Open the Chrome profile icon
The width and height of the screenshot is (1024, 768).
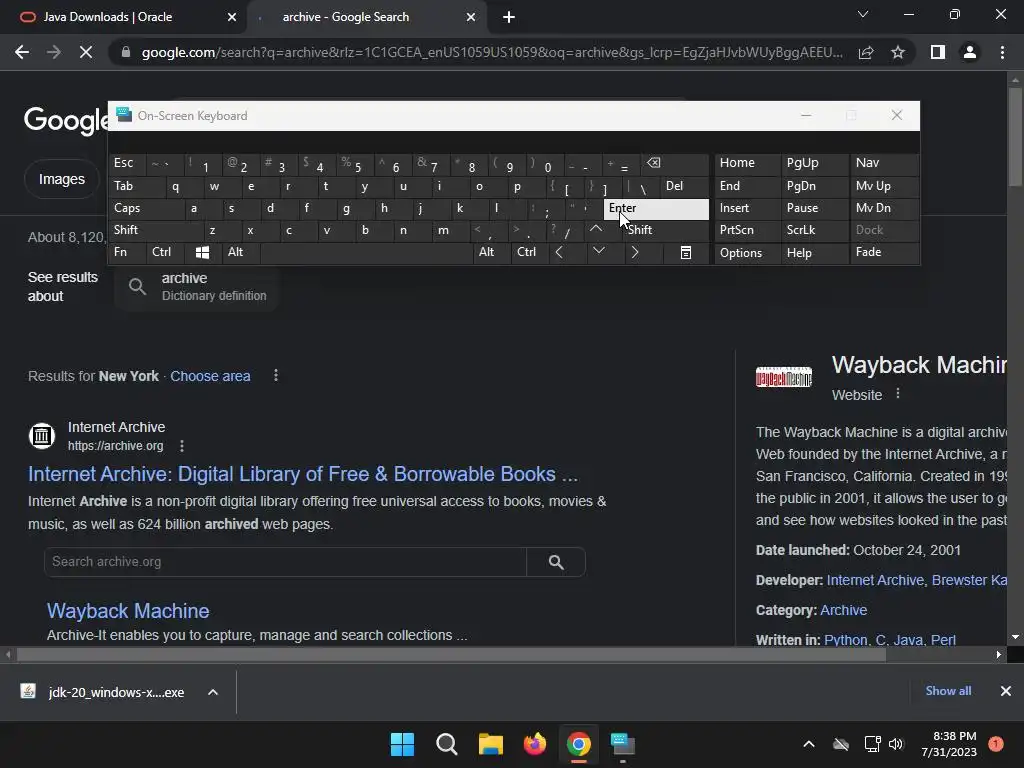click(x=970, y=52)
